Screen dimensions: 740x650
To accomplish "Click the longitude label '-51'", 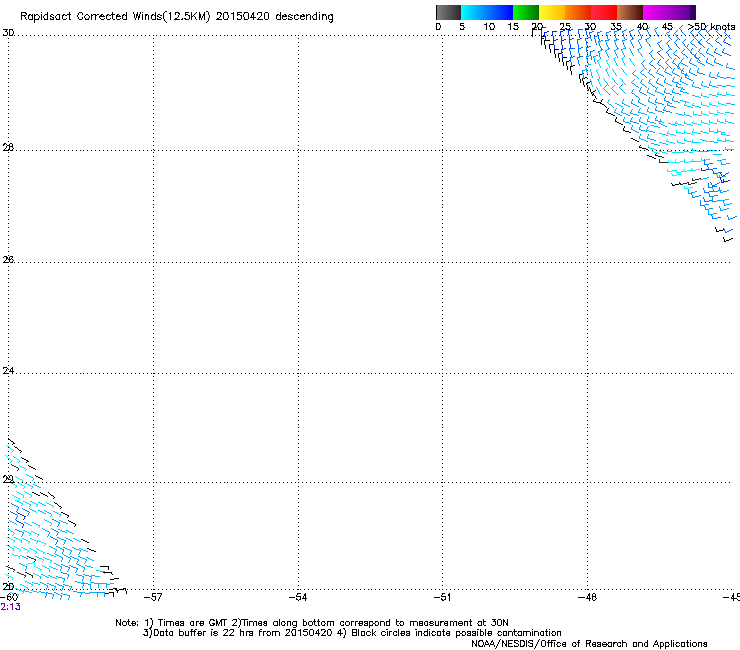I will [x=442, y=597].
